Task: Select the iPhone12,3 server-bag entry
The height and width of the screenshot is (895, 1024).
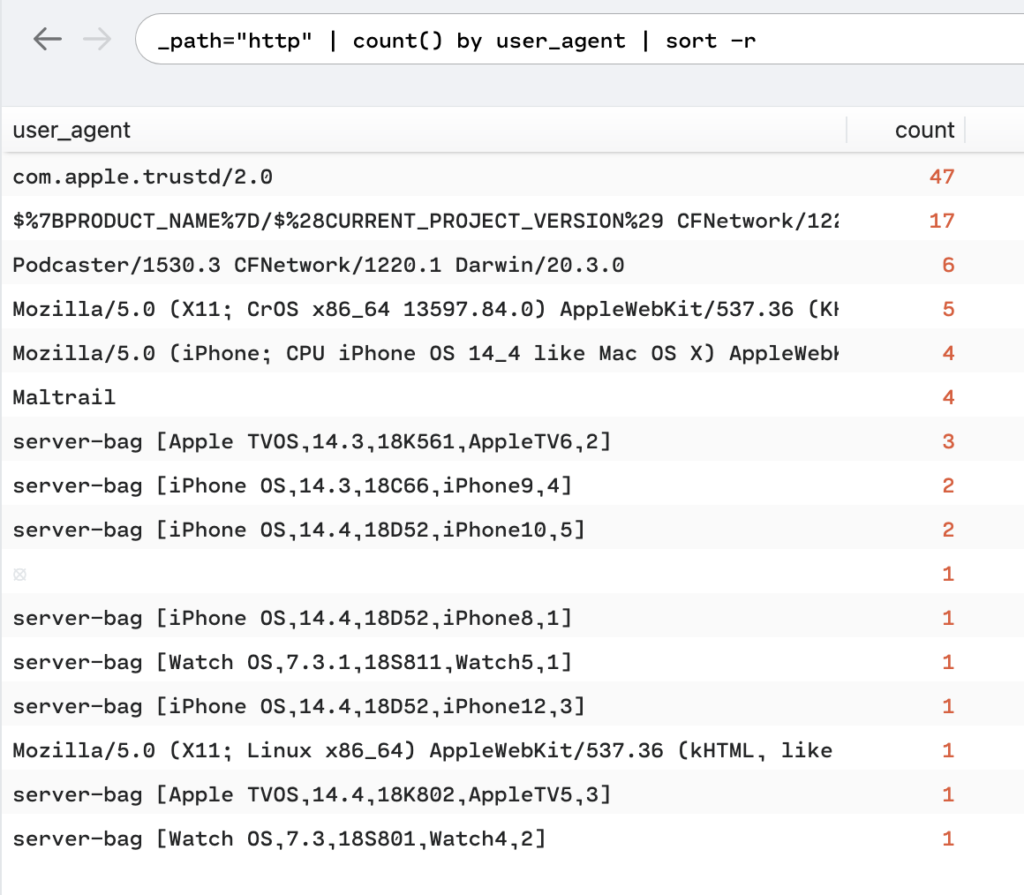Action: pyautogui.click(x=298, y=706)
